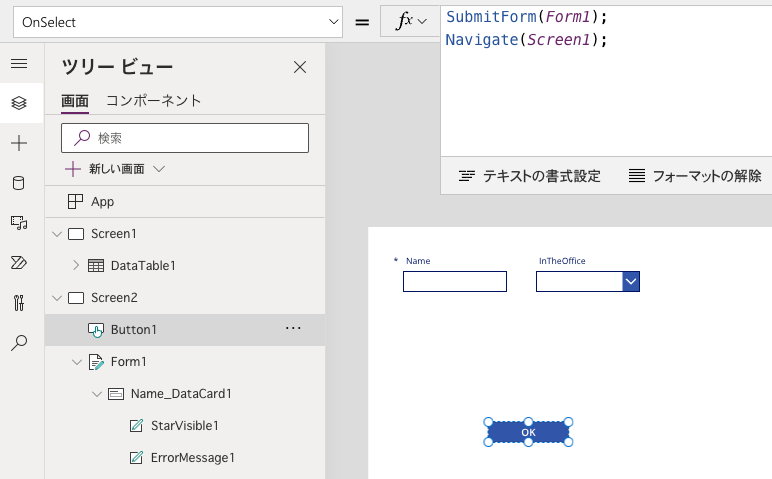
Task: Select DataTable1 in the tree
Action: (x=143, y=266)
